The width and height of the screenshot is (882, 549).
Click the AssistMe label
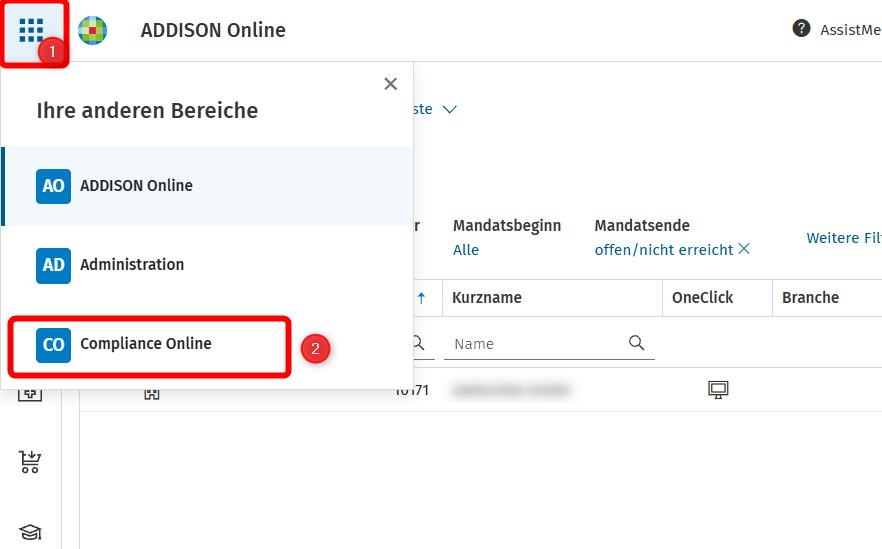pos(850,30)
